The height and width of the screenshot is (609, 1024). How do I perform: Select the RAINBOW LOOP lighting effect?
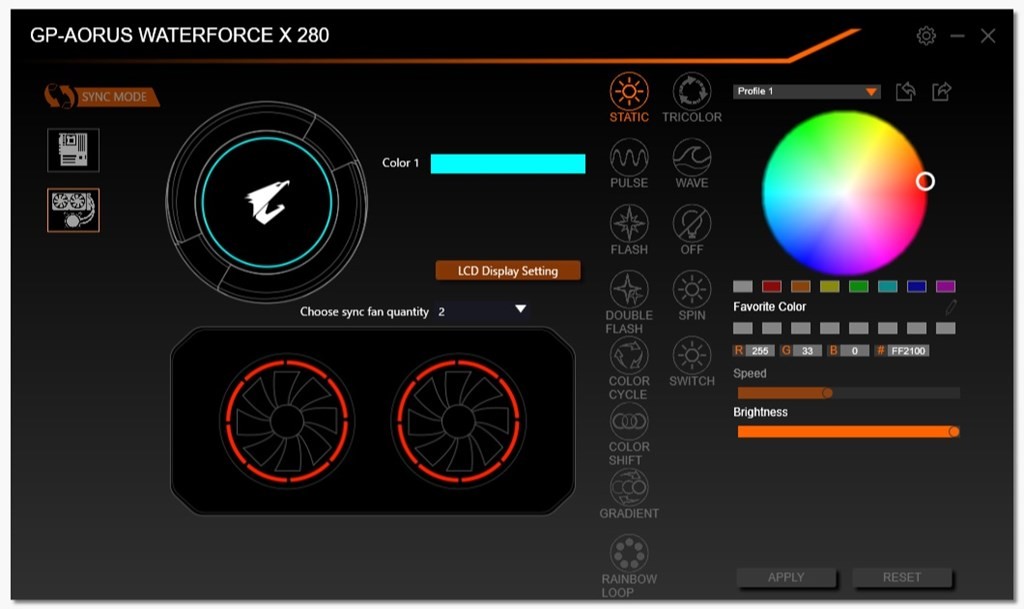(629, 553)
